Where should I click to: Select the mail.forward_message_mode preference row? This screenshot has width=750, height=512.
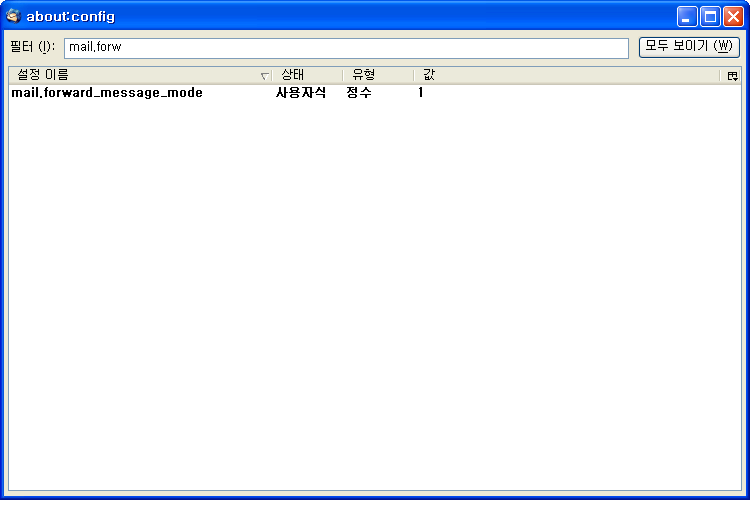(x=375, y=92)
